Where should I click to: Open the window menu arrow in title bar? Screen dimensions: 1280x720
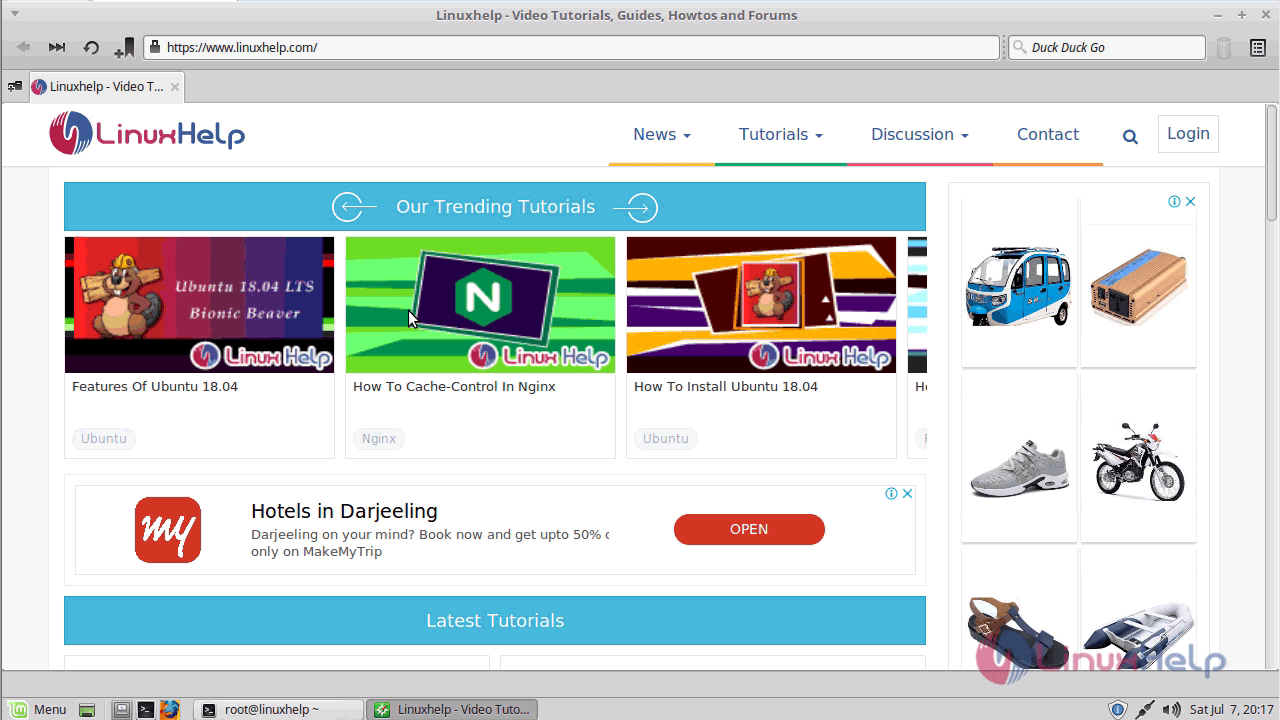pos(14,14)
